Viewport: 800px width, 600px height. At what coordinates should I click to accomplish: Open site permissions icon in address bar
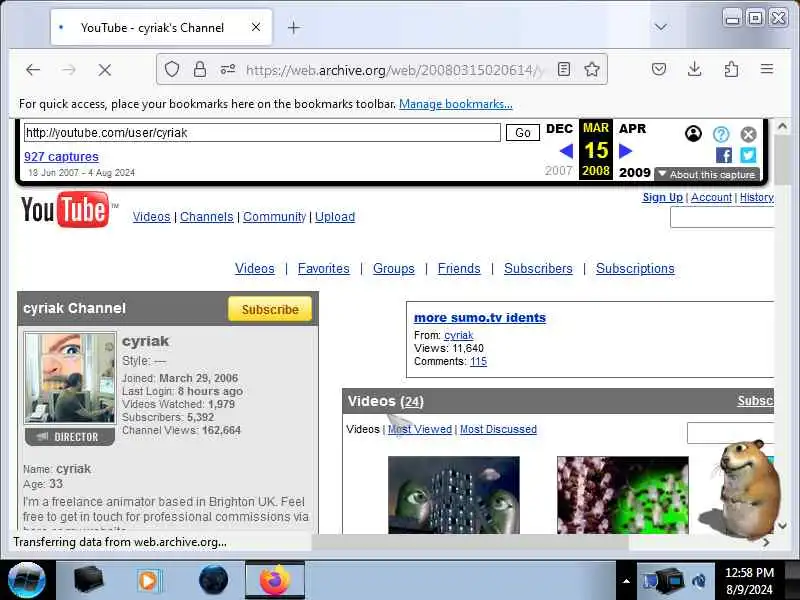[x=228, y=69]
